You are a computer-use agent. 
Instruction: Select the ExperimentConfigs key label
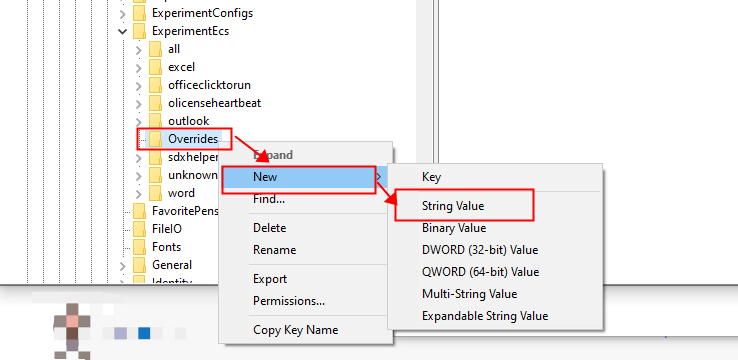[x=202, y=13]
